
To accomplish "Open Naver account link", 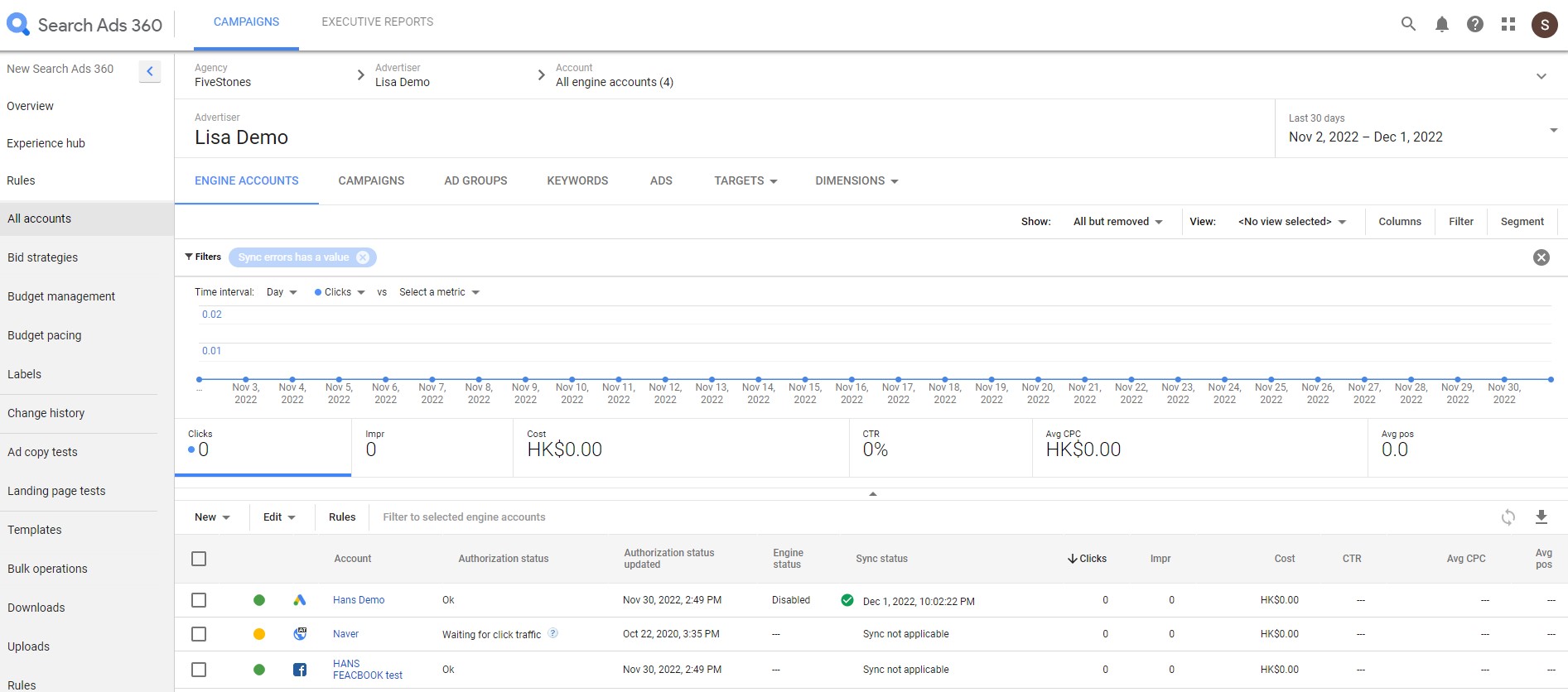I will (x=345, y=634).
